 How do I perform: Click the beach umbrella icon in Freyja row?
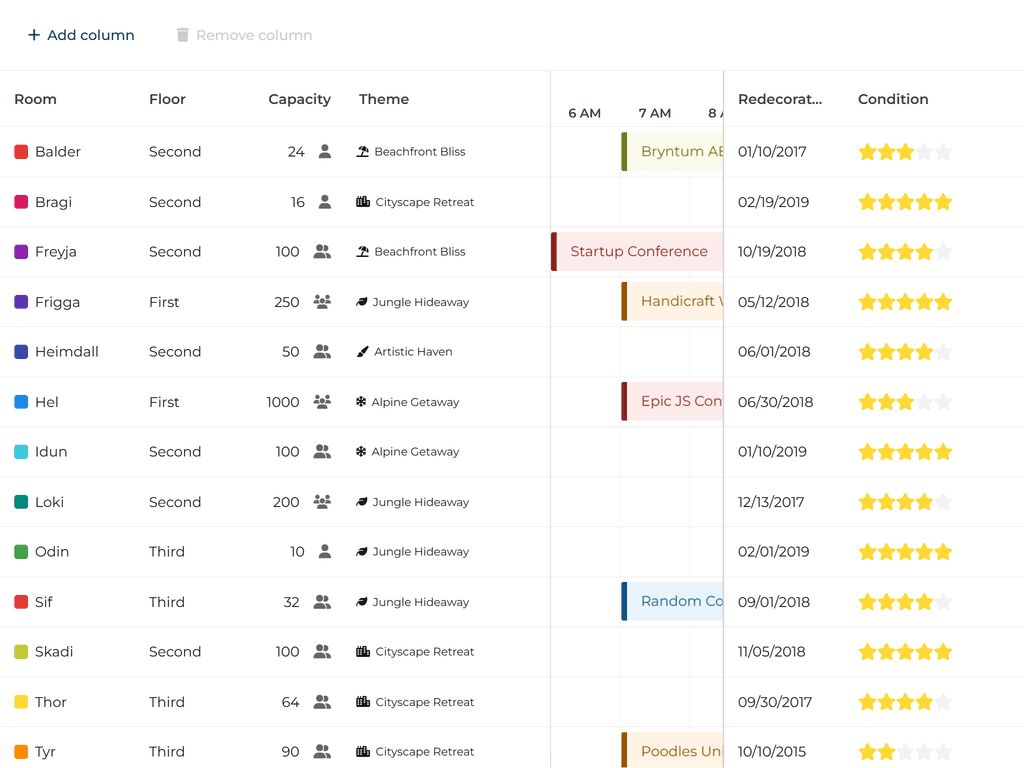[363, 252]
